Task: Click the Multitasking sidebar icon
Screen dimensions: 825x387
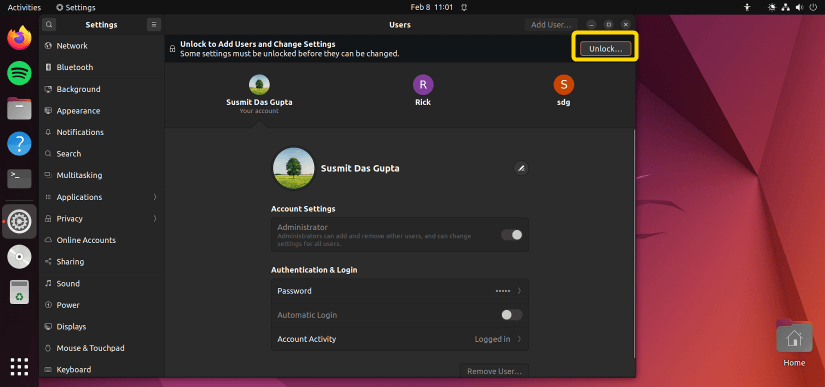Action: (x=48, y=176)
